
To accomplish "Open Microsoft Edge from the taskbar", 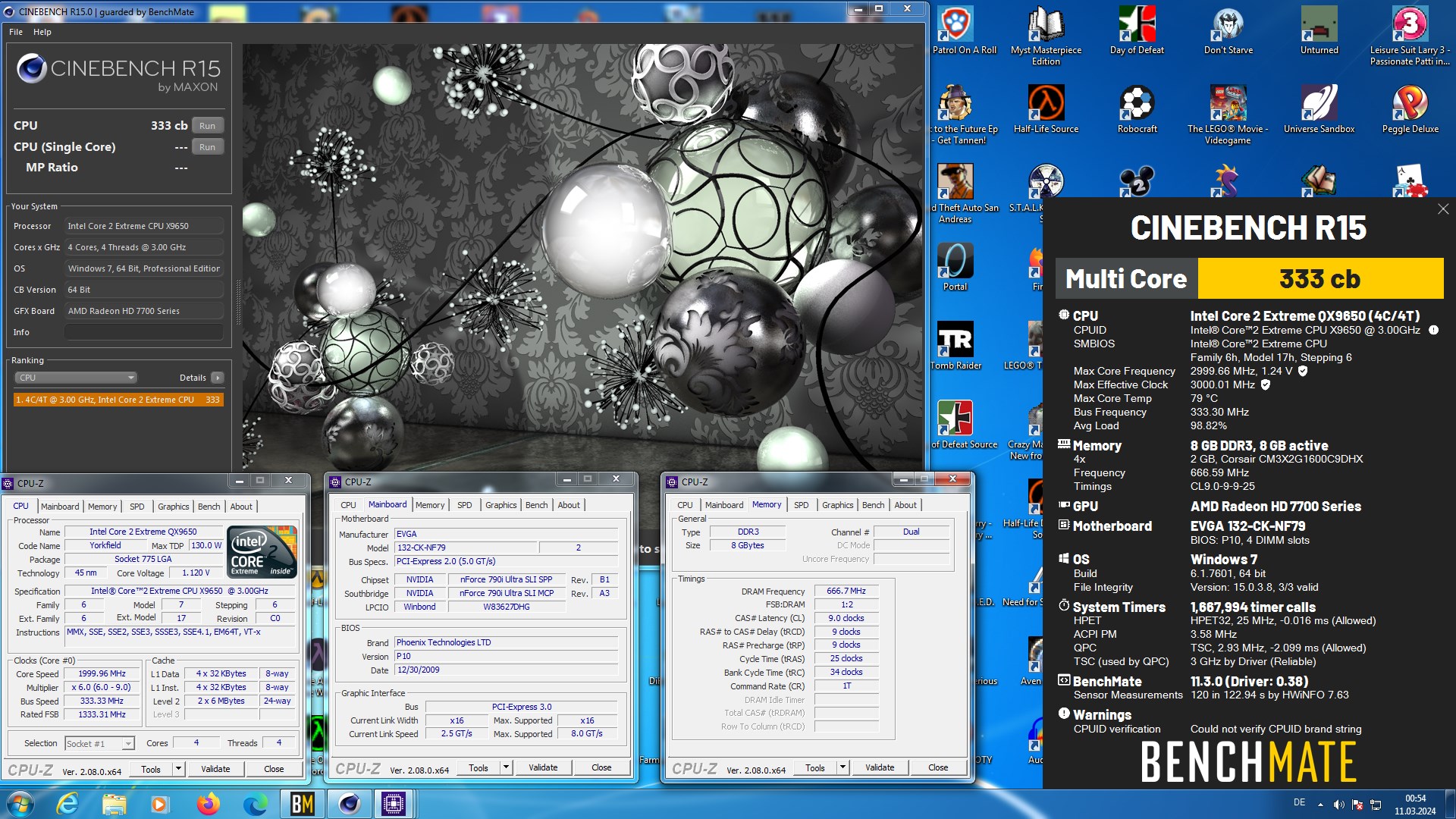I will [x=255, y=804].
